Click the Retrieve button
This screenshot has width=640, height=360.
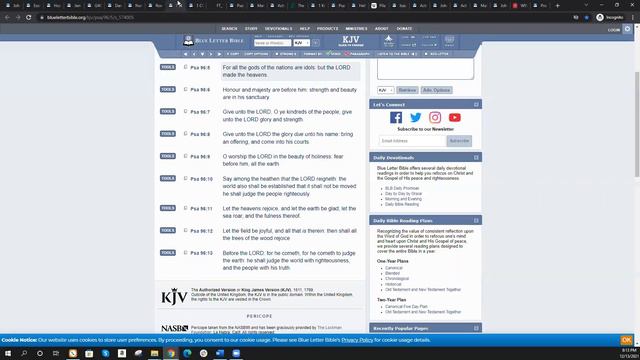coord(407,90)
